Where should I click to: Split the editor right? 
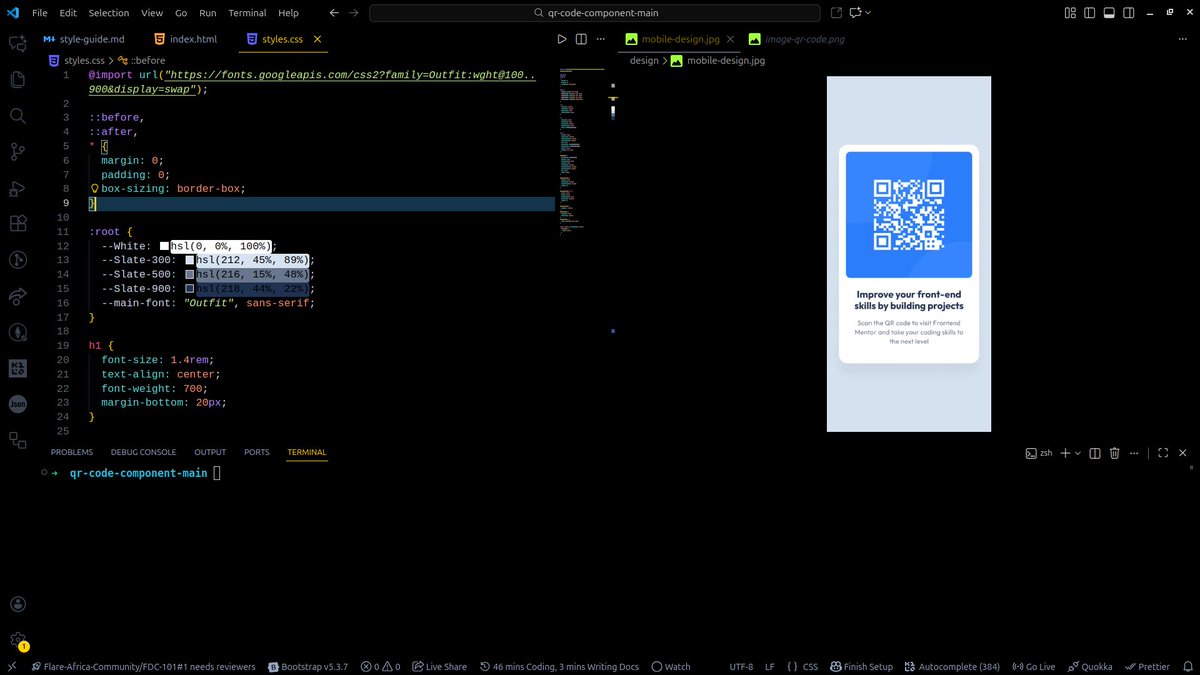coord(580,39)
